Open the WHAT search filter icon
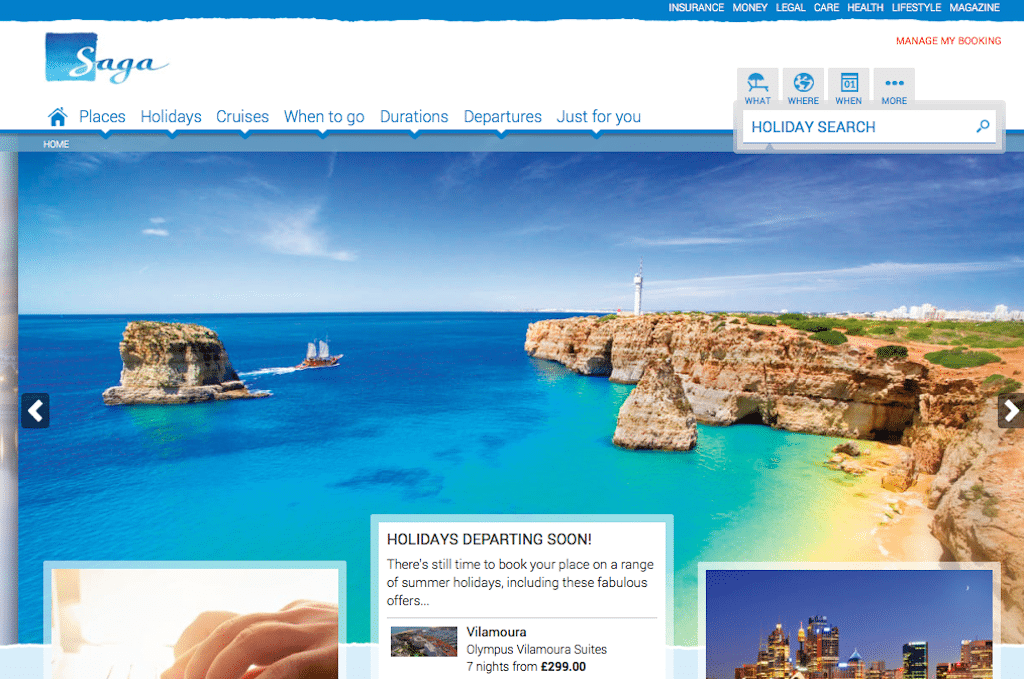Screen dimensions: 1024x679 [x=758, y=88]
